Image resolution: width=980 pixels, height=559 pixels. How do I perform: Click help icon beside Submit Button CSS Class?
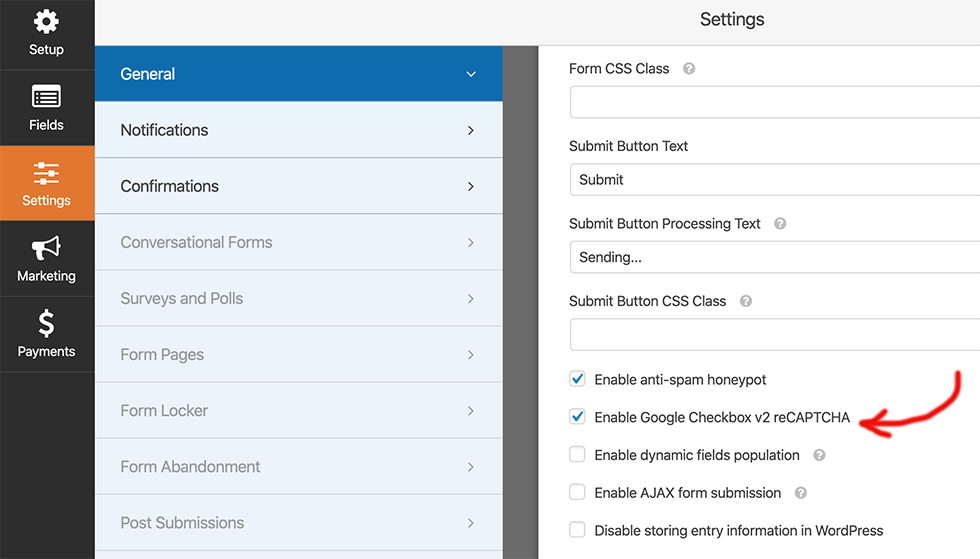[x=745, y=301]
